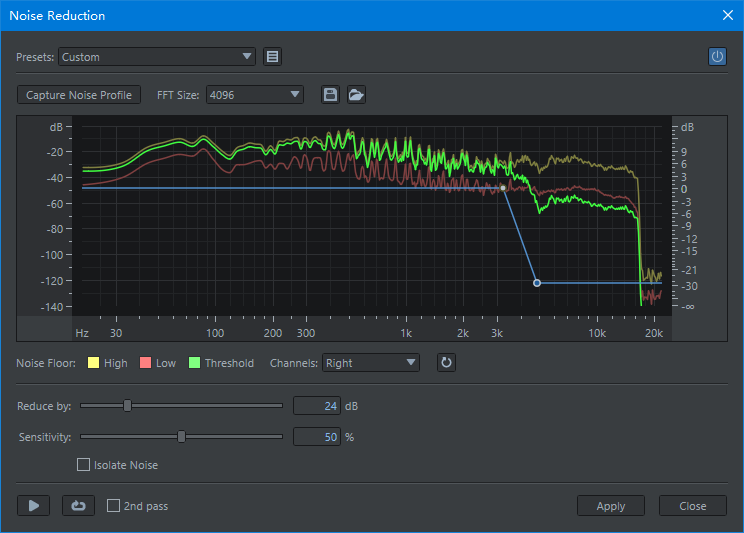Click the Sensitivity slider handle
The height and width of the screenshot is (533, 744).
tap(181, 437)
